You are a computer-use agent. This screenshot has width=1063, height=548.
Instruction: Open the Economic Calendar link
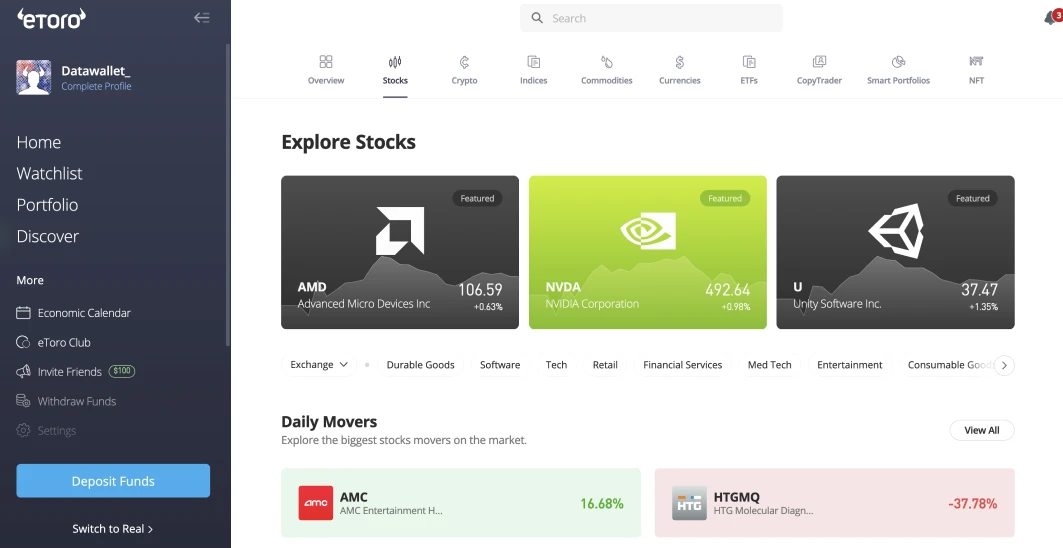coord(84,313)
